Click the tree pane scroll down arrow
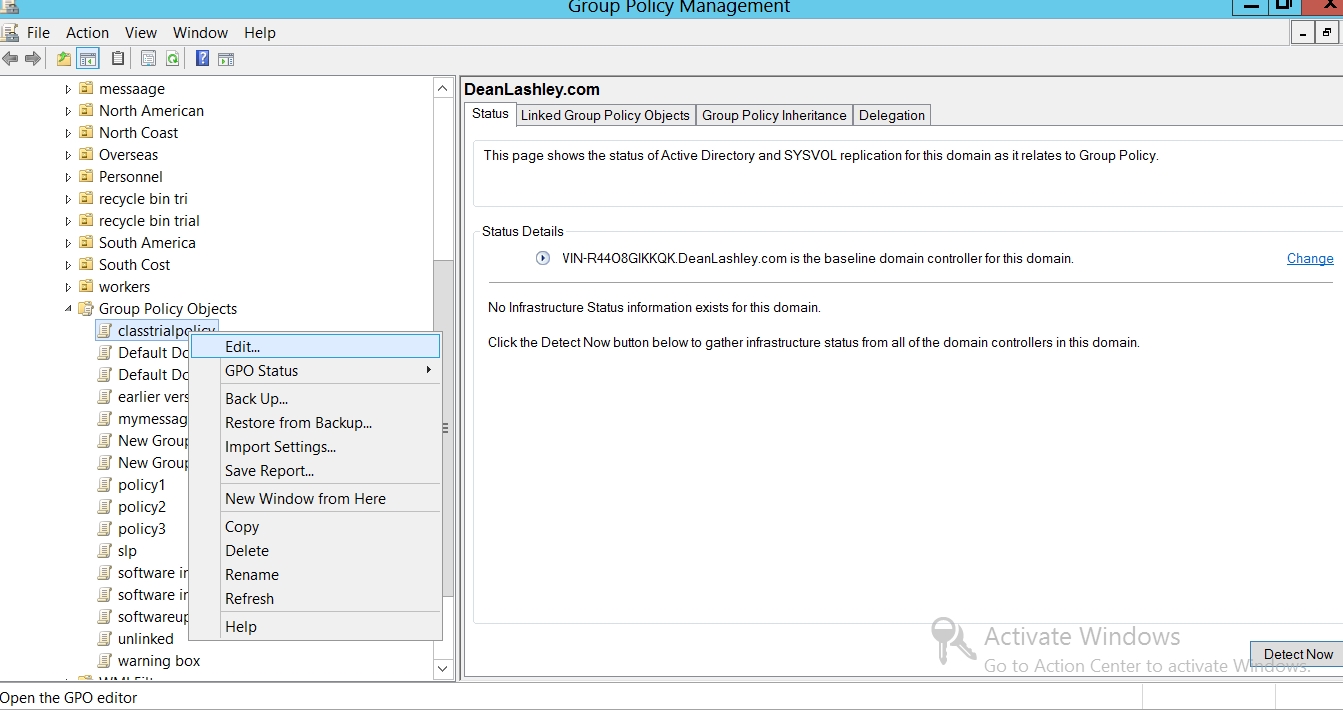 [443, 667]
